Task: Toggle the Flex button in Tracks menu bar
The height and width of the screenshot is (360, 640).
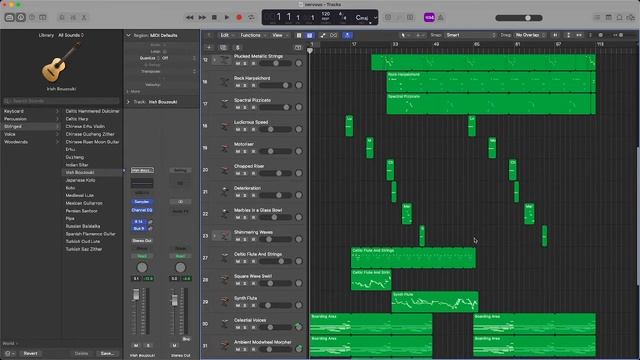Action: 334,36
